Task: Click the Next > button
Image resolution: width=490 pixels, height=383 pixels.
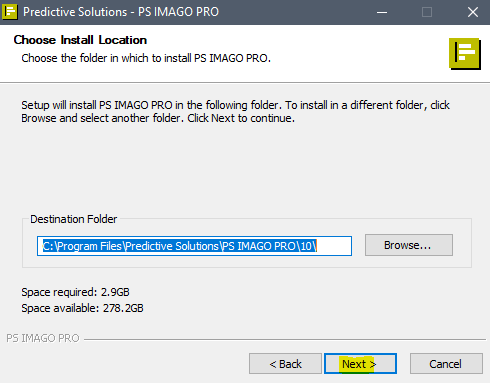Action: point(360,364)
